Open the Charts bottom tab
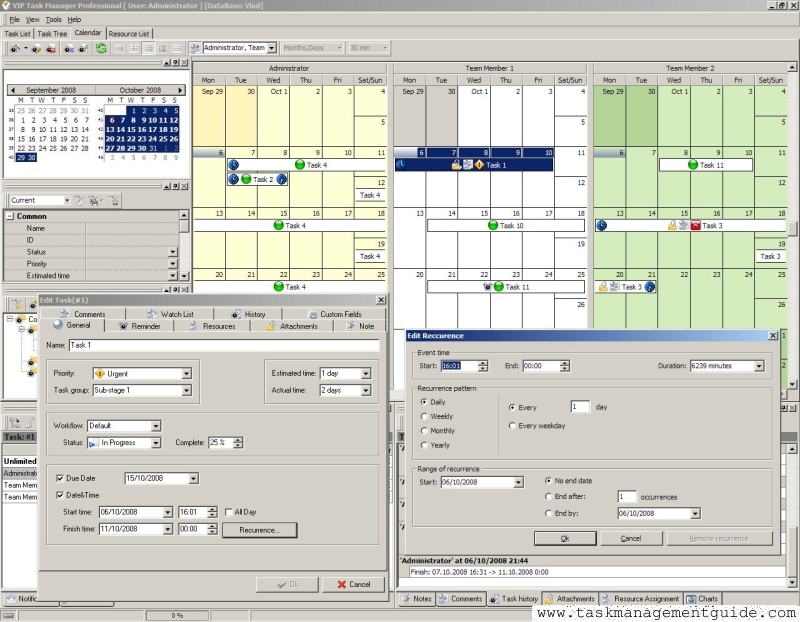This screenshot has width=800, height=622. pyautogui.click(x=703, y=599)
